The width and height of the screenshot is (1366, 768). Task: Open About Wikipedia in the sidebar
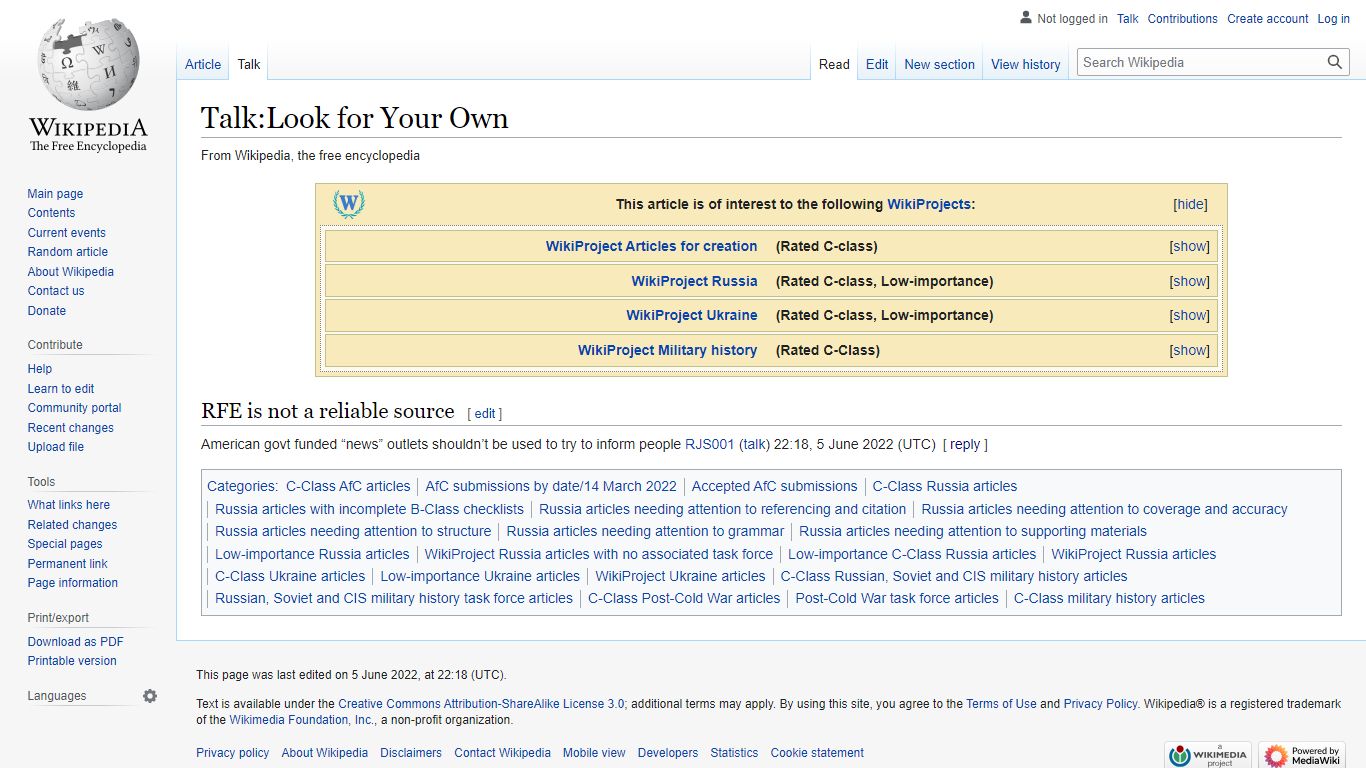(x=70, y=272)
